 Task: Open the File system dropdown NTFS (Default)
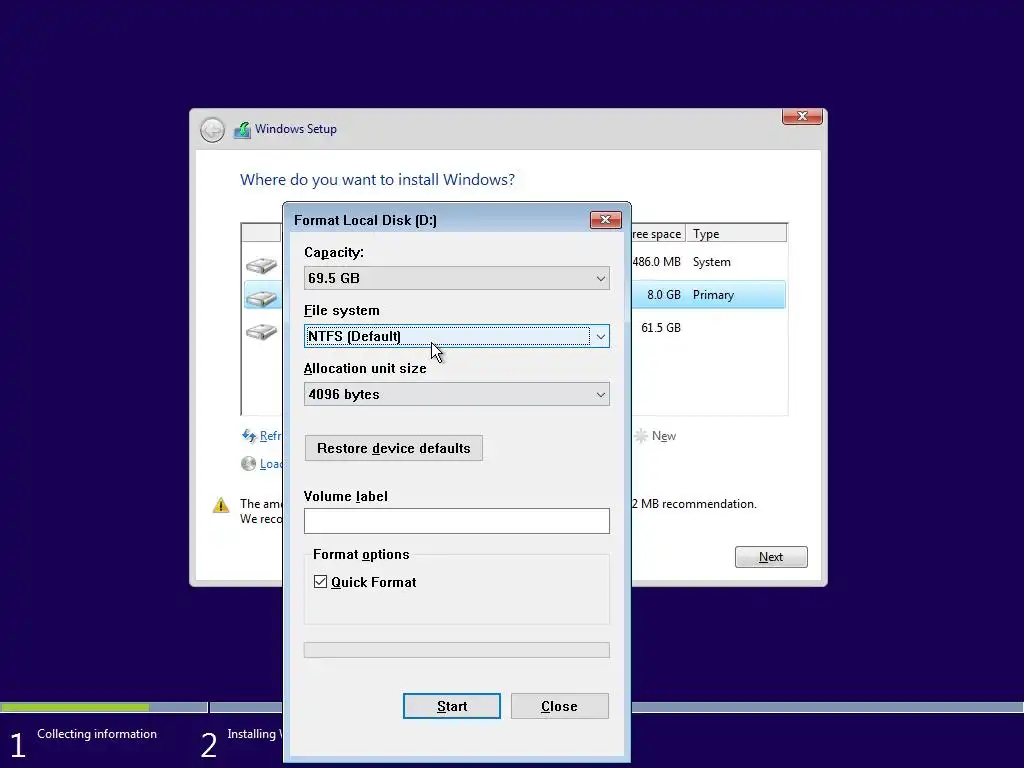click(x=456, y=336)
